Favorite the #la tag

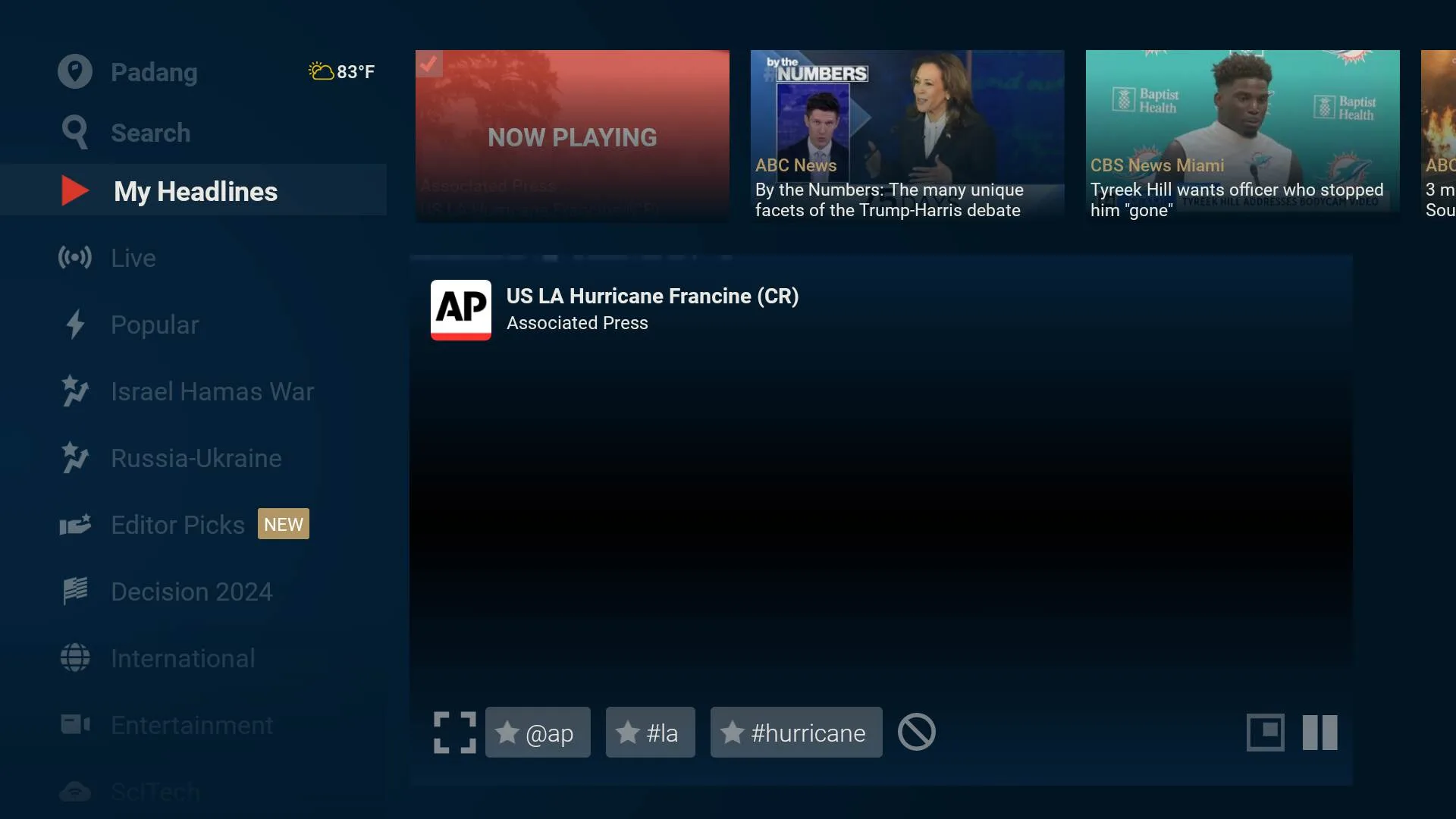click(650, 733)
